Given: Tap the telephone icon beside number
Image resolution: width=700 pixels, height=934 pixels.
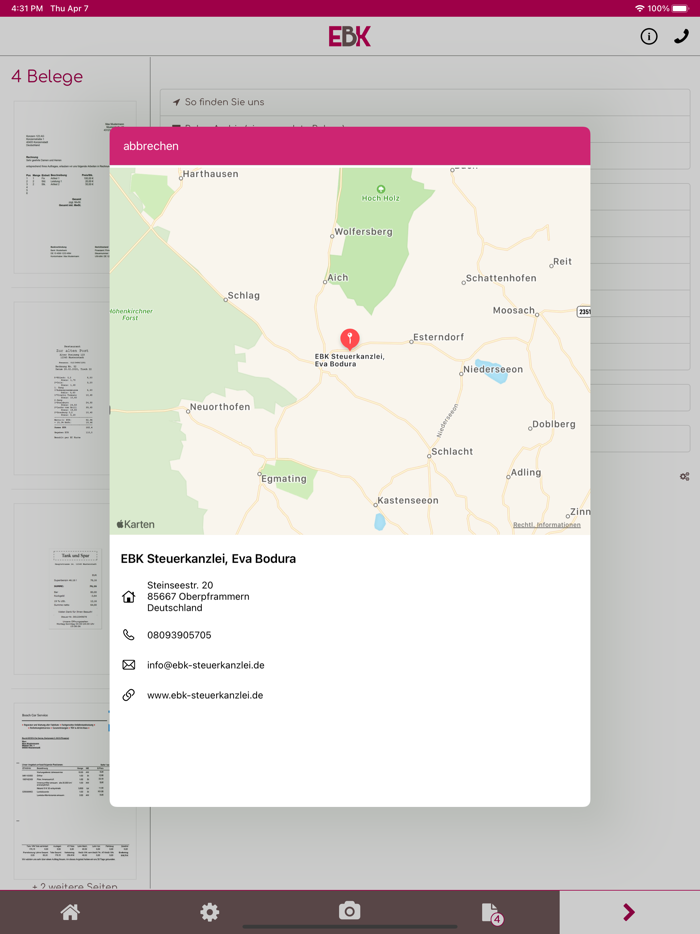Looking at the screenshot, I should pos(129,635).
